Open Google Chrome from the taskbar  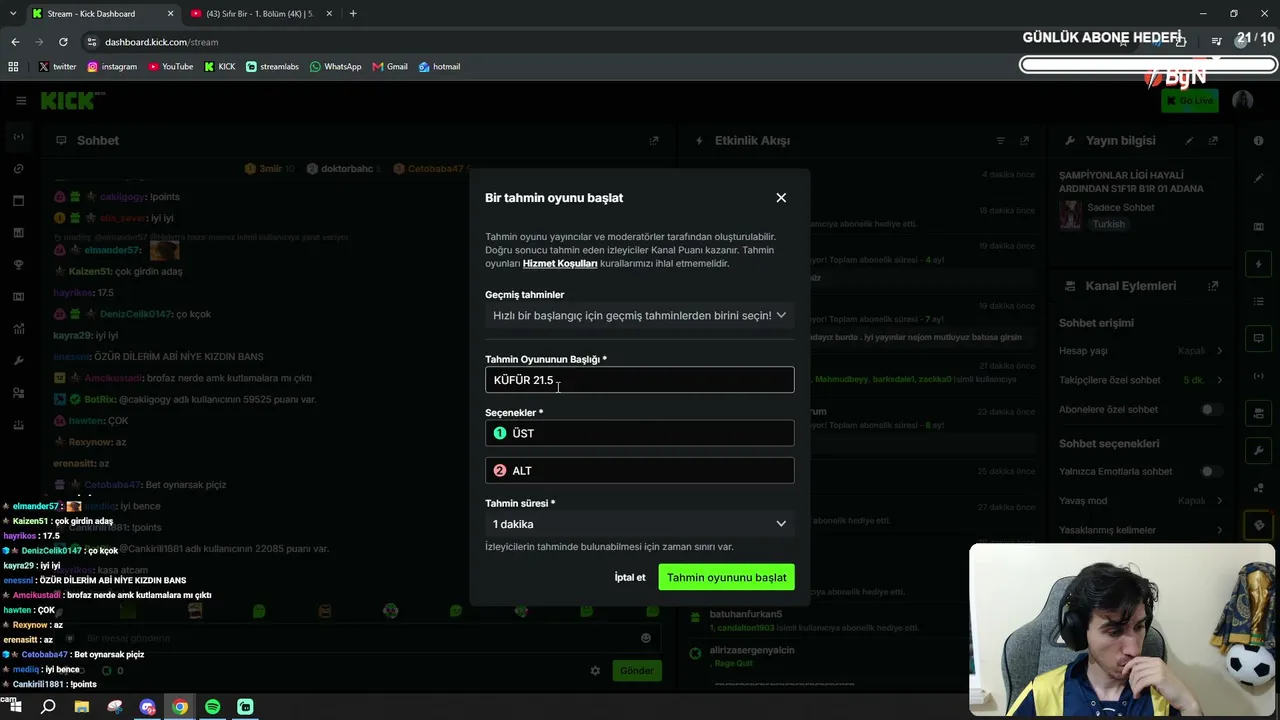[x=180, y=707]
